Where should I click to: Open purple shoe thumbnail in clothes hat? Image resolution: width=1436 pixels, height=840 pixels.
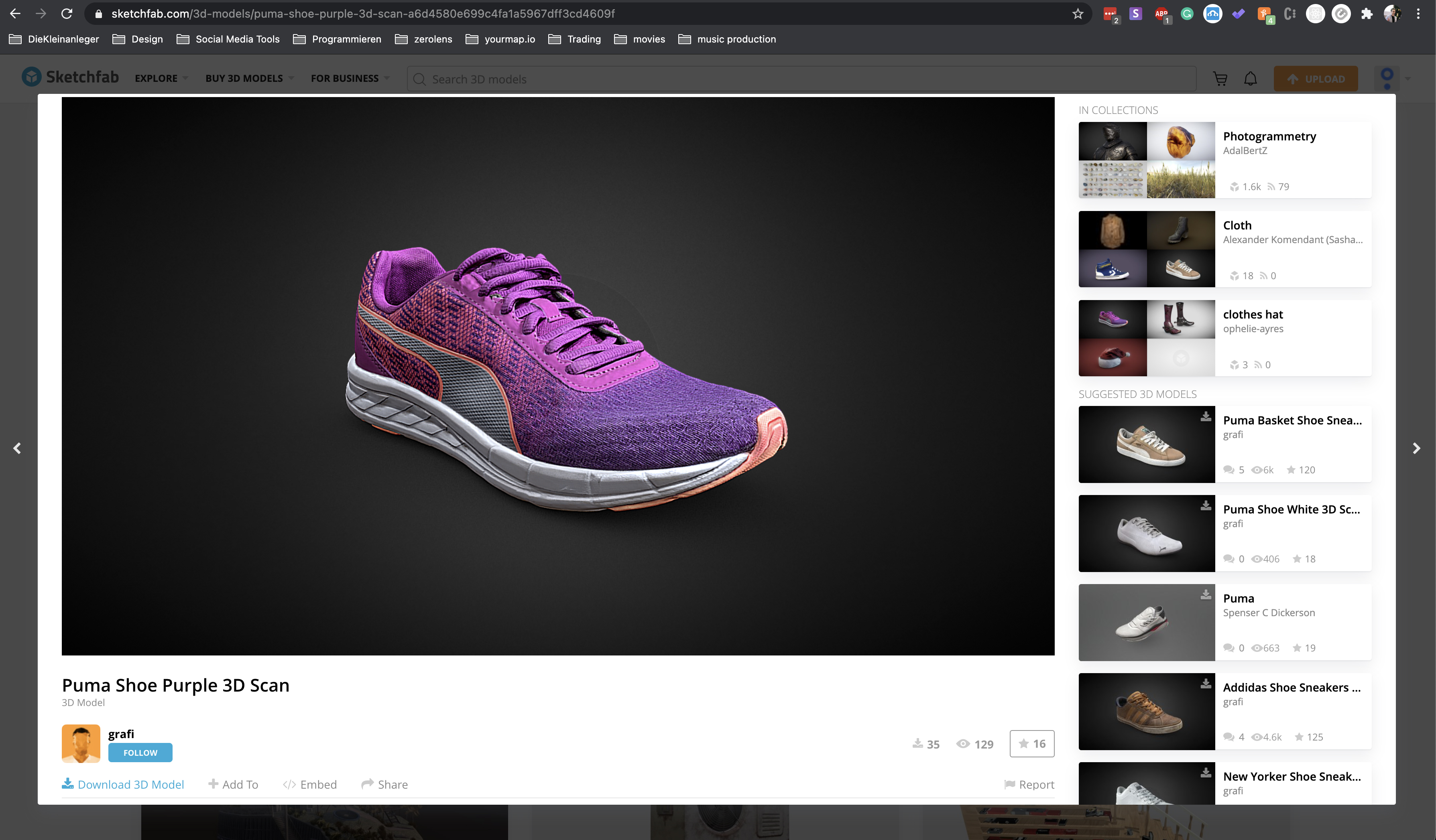1113,319
